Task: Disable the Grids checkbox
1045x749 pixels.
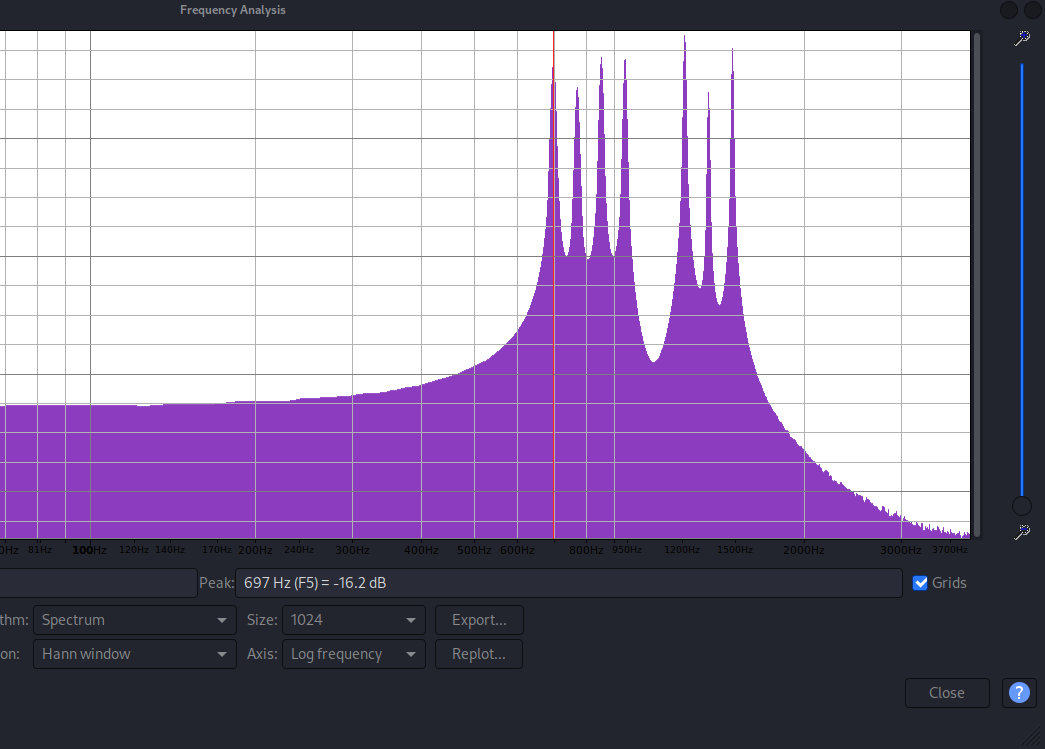Action: 921,583
